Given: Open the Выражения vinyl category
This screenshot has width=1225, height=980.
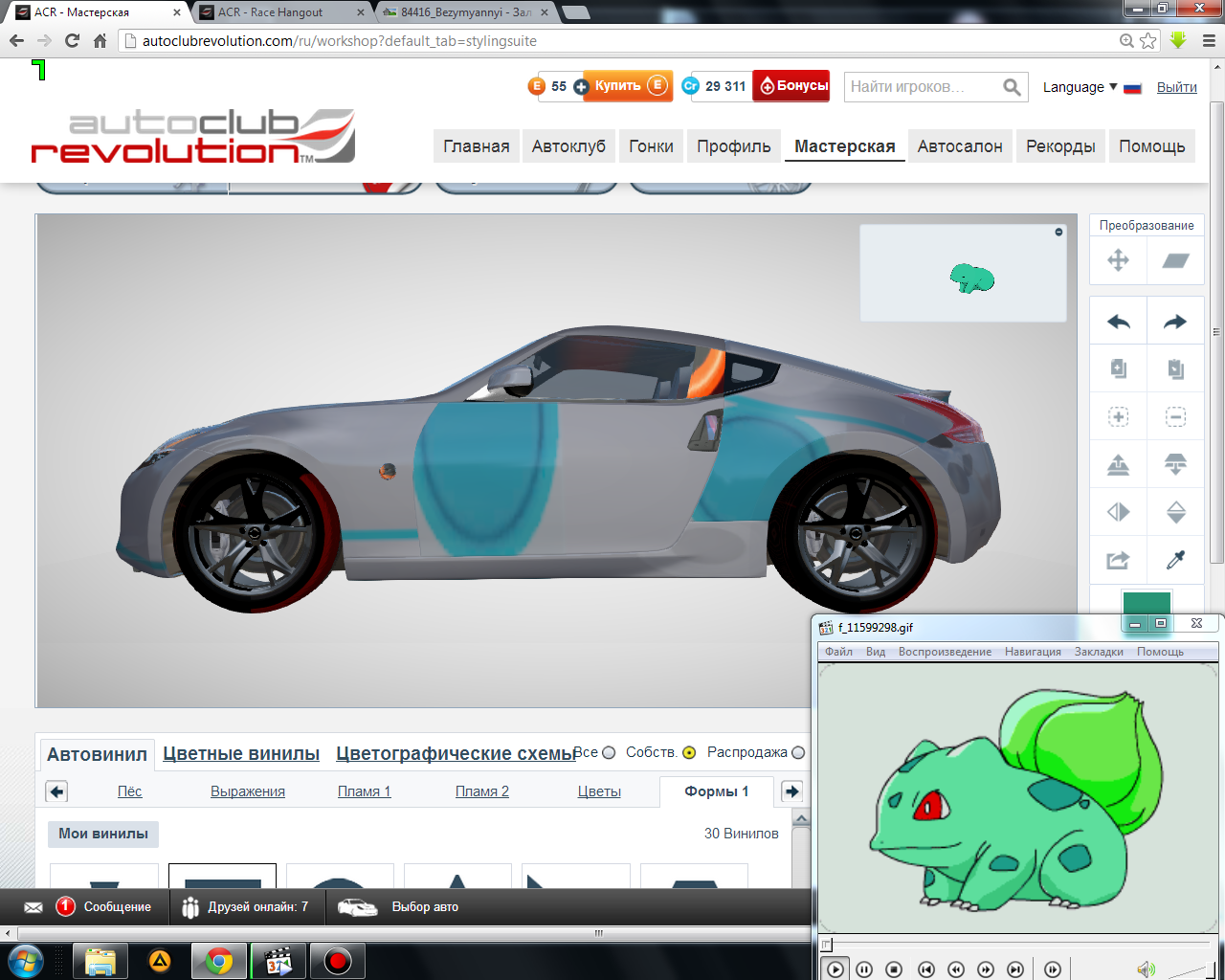Looking at the screenshot, I should 248,791.
